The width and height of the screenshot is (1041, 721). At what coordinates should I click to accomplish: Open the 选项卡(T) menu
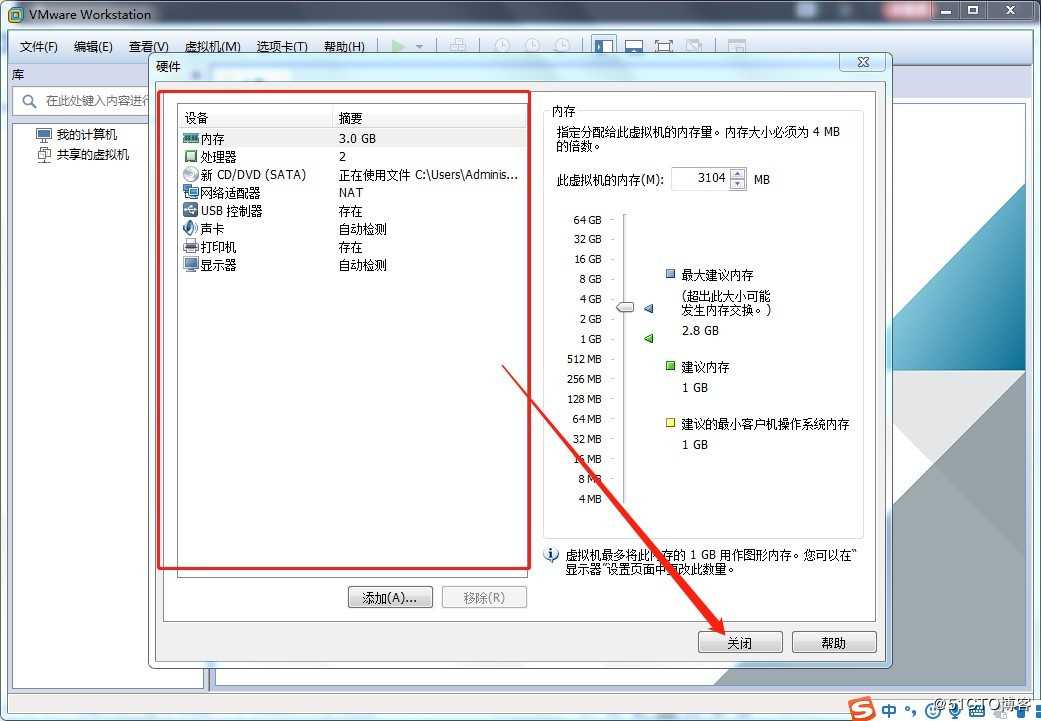[282, 46]
